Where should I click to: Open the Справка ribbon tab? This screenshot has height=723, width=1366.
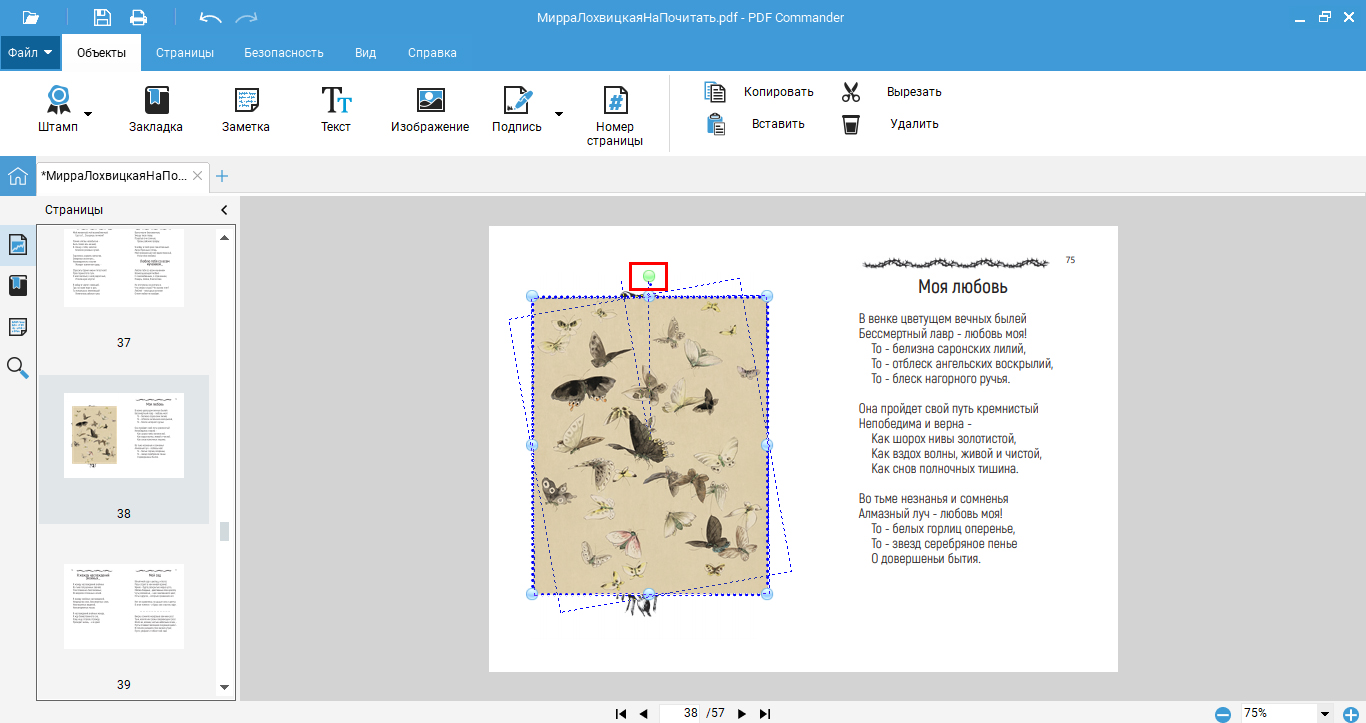pyautogui.click(x=432, y=53)
